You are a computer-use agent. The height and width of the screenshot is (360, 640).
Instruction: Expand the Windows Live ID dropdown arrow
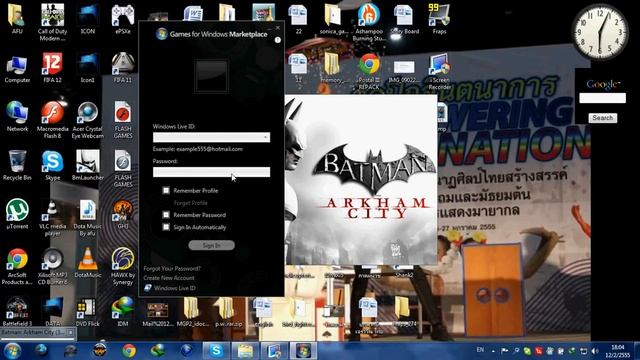coord(265,137)
